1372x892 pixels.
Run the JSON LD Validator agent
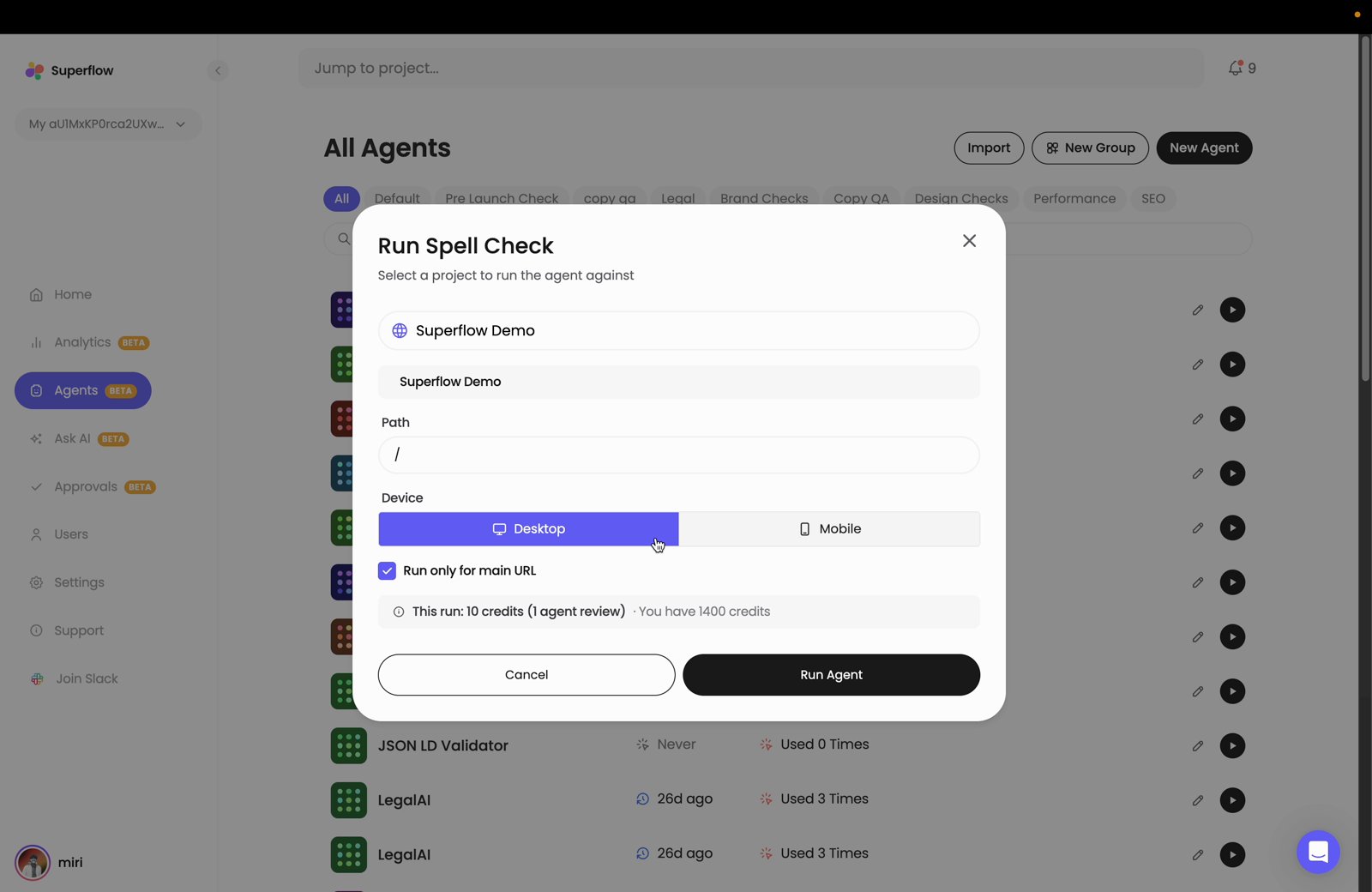1232,746
